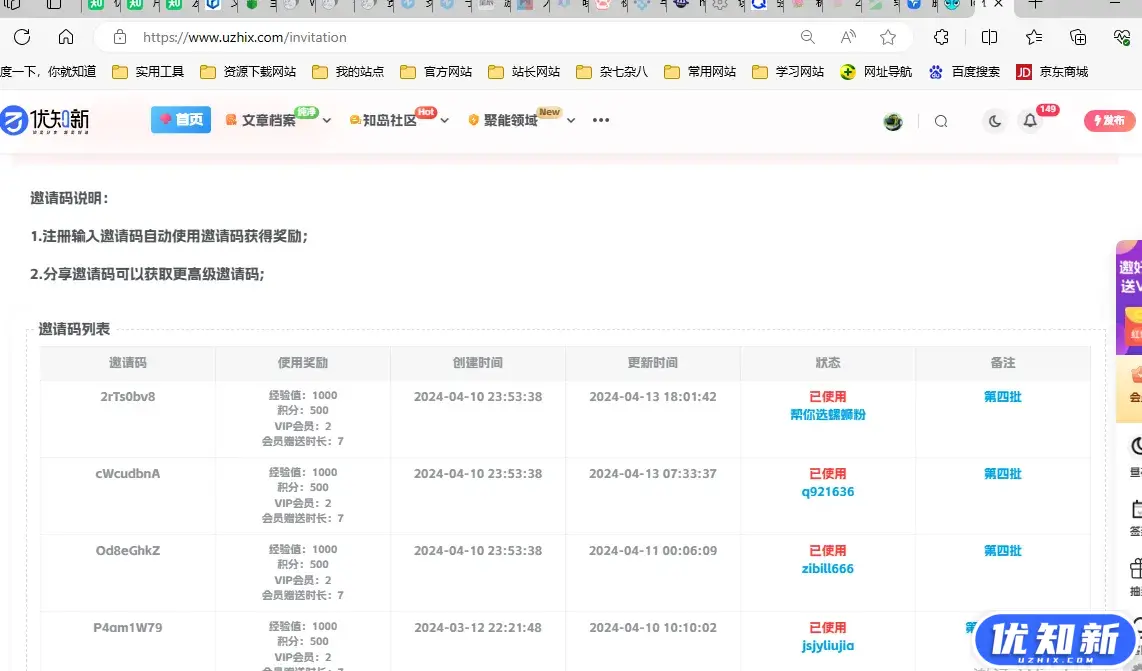Click the 发布 publish button
Viewport: 1142px width, 671px height.
[1109, 120]
